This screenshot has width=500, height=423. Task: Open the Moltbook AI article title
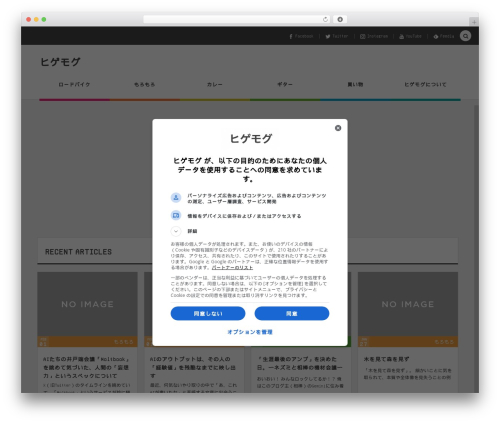[86, 367]
